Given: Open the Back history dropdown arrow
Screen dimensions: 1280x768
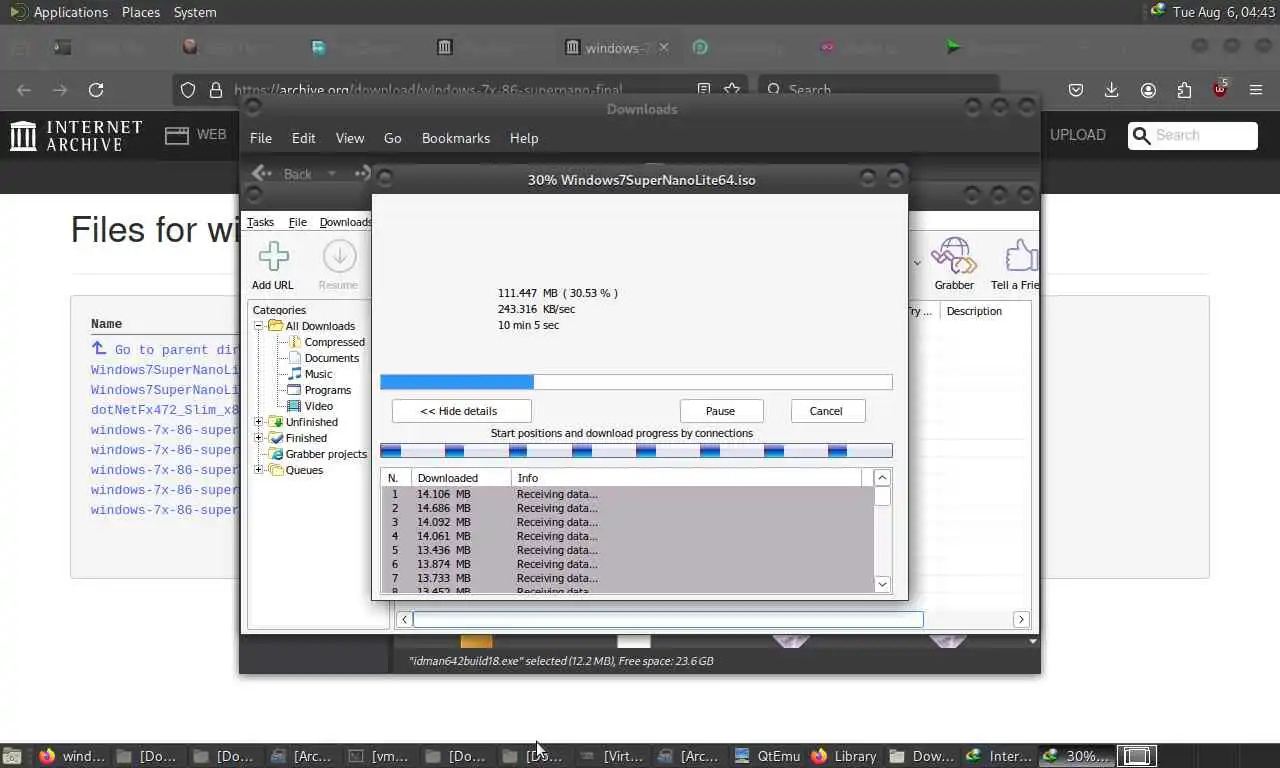Looking at the screenshot, I should click(x=332, y=174).
